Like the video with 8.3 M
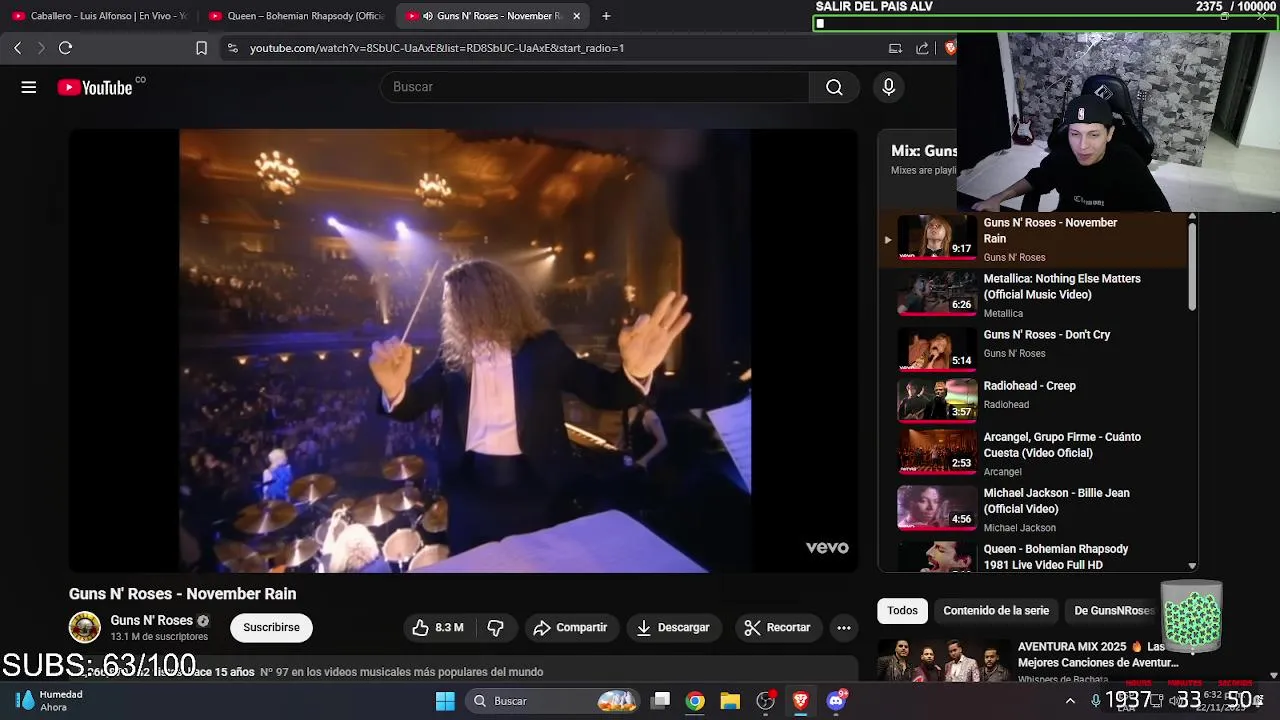Screen dimensions: 1280x720 (x=438, y=628)
